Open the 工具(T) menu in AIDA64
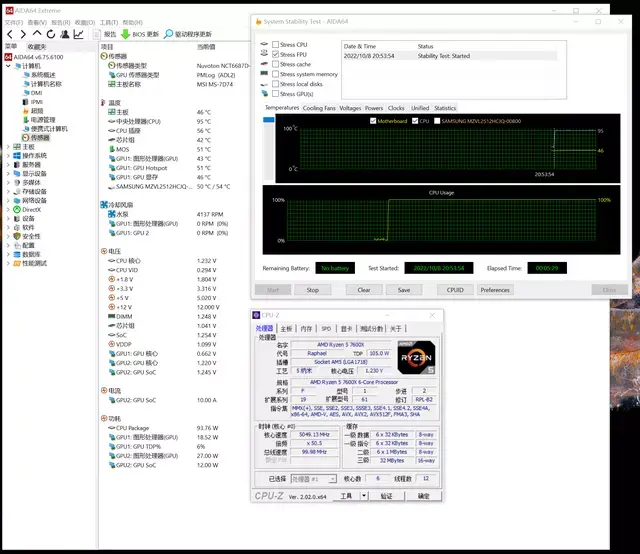The width and height of the screenshot is (640, 554). pos(109,22)
